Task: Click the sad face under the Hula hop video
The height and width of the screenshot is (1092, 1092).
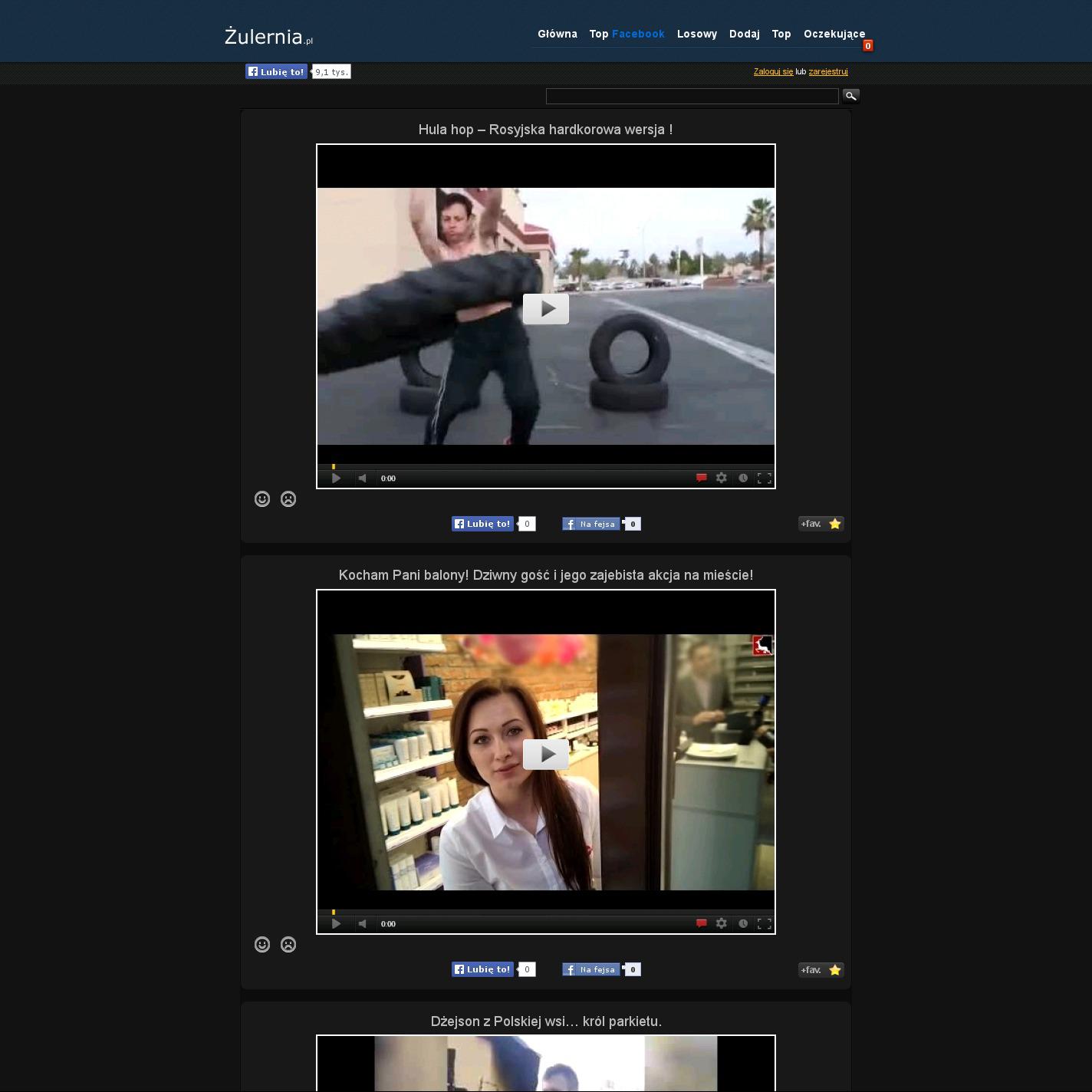Action: (x=288, y=499)
